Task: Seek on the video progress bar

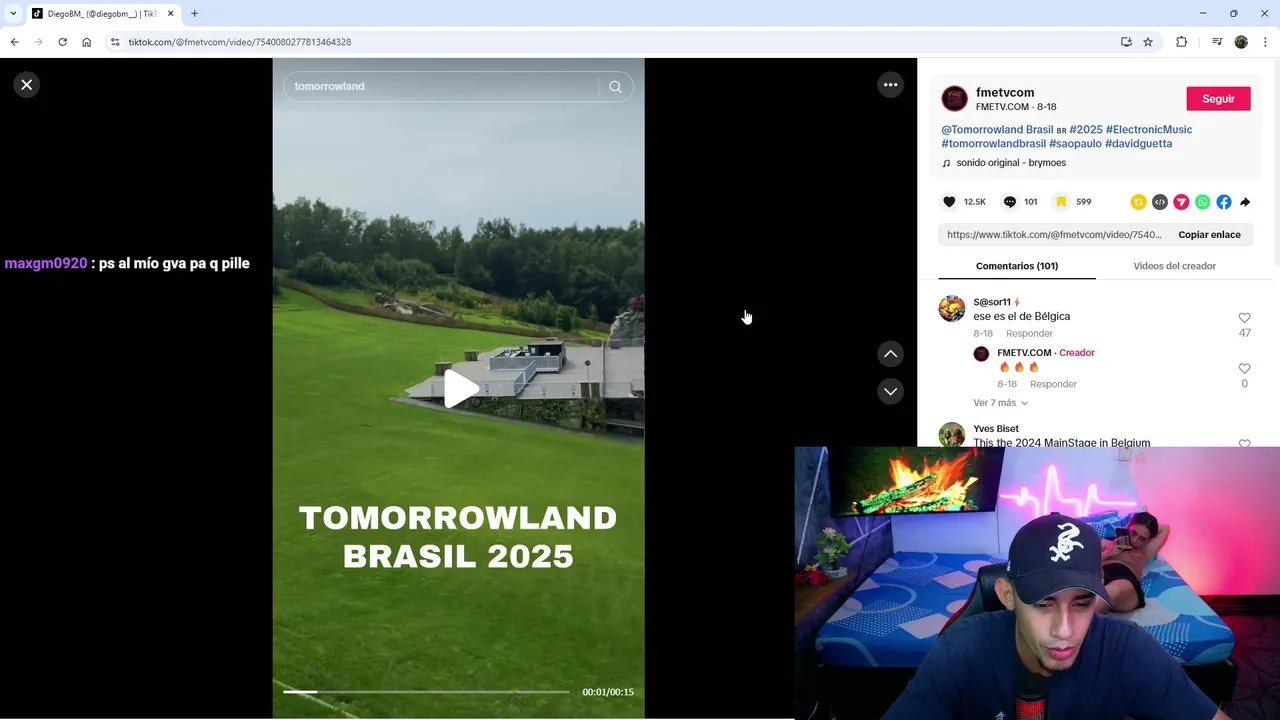Action: coord(426,692)
